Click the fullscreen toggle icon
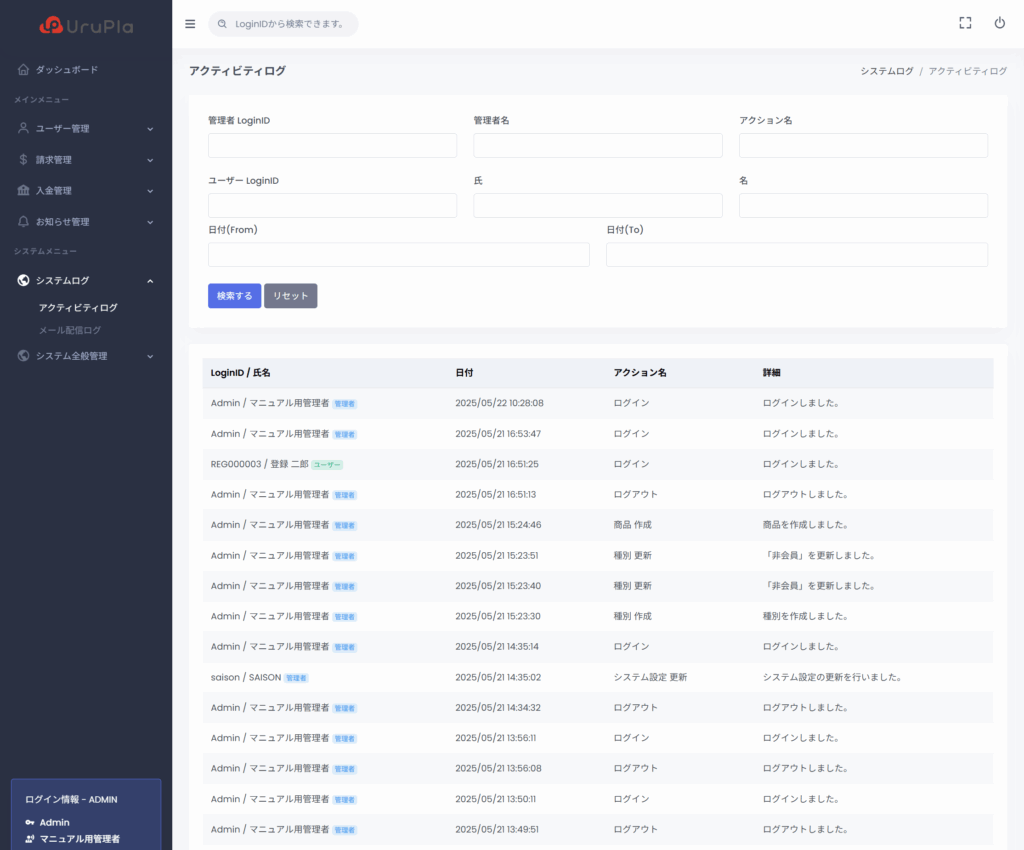The width and height of the screenshot is (1024, 850). [x=965, y=24]
